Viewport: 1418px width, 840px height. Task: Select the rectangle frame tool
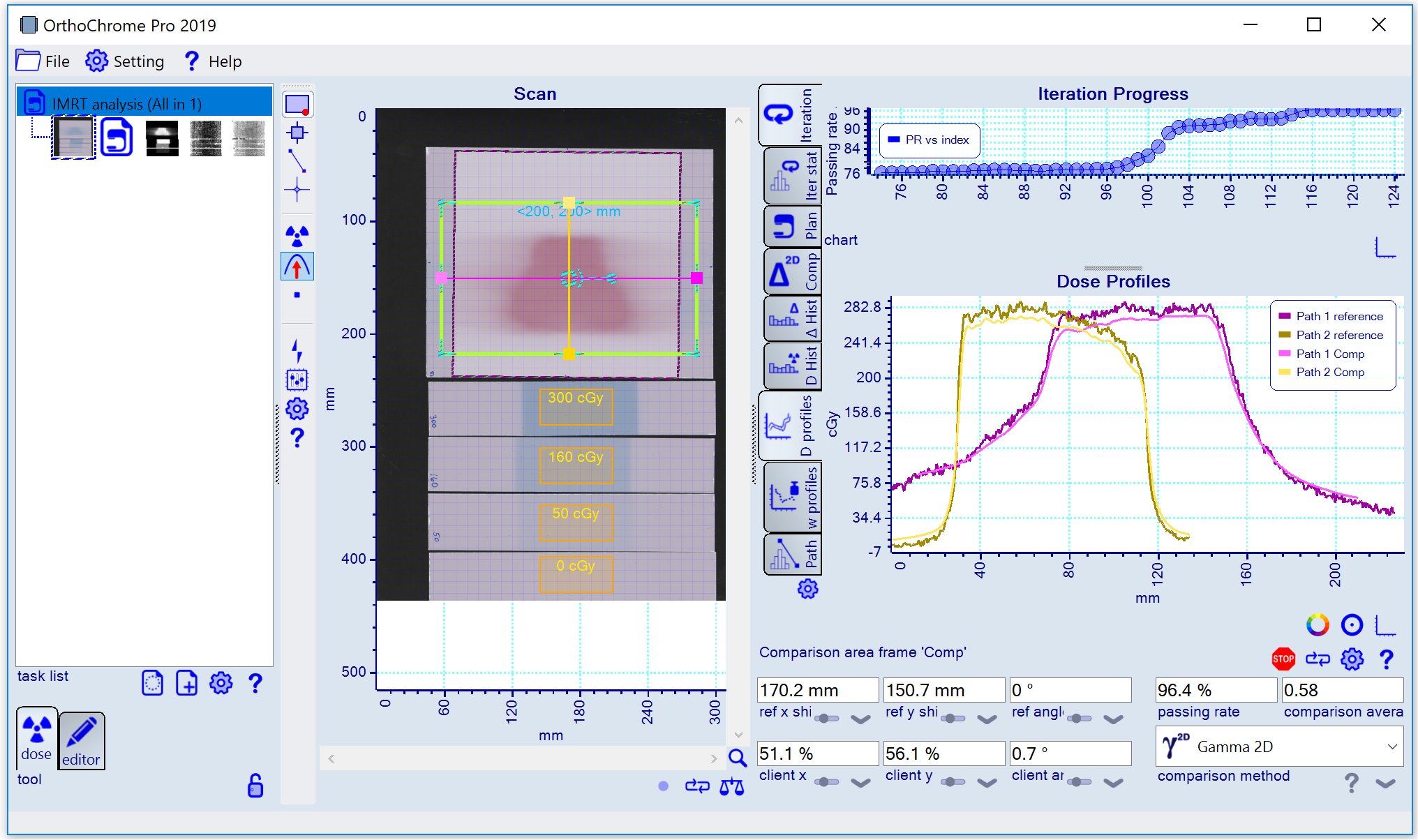point(297,105)
